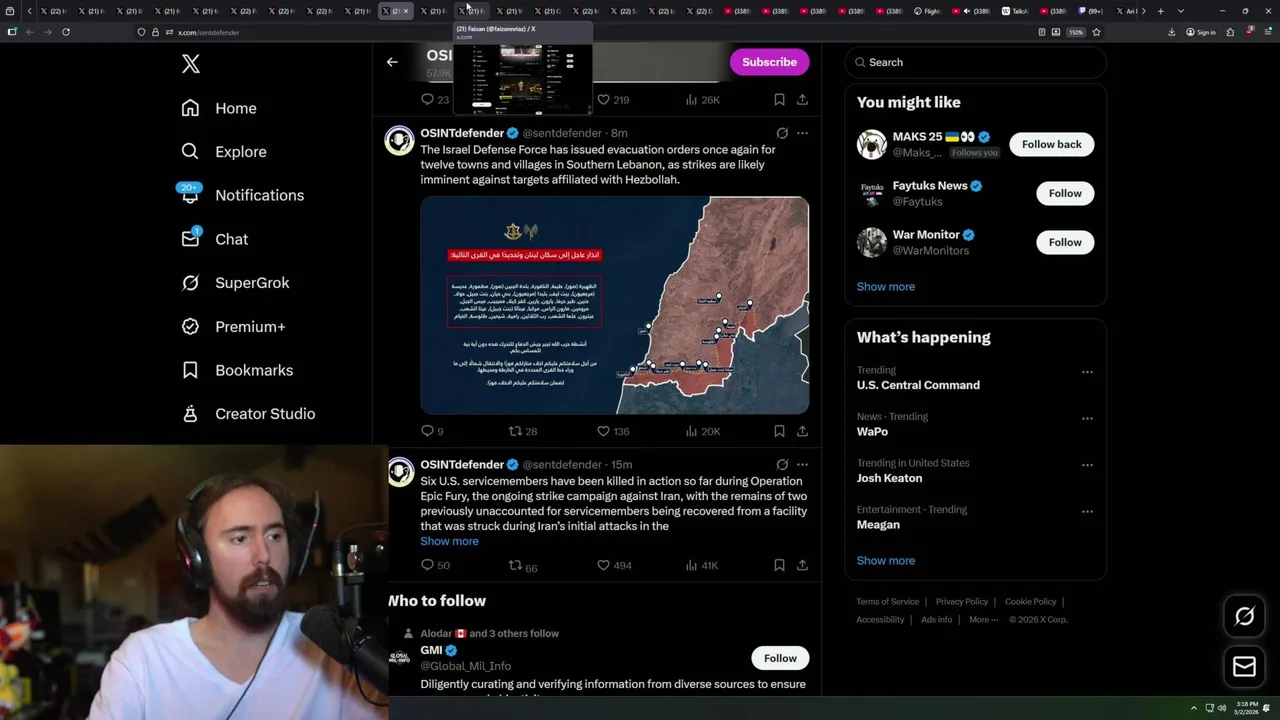This screenshot has height=720, width=1280.
Task: Reply to the Six U.S. servicemembers post
Action: pyautogui.click(x=435, y=565)
